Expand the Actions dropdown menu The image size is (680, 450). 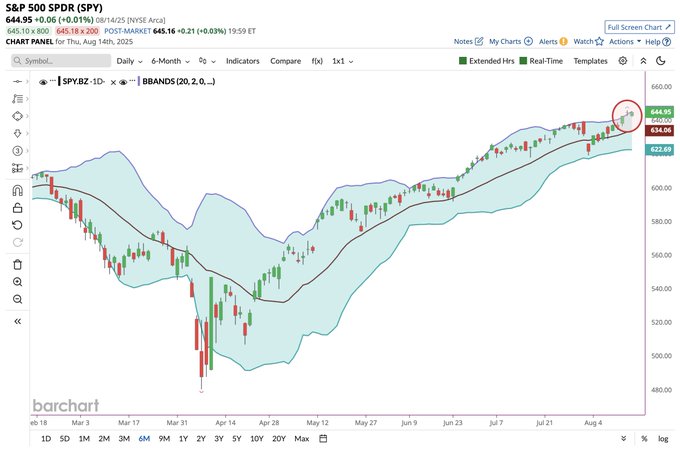625,42
